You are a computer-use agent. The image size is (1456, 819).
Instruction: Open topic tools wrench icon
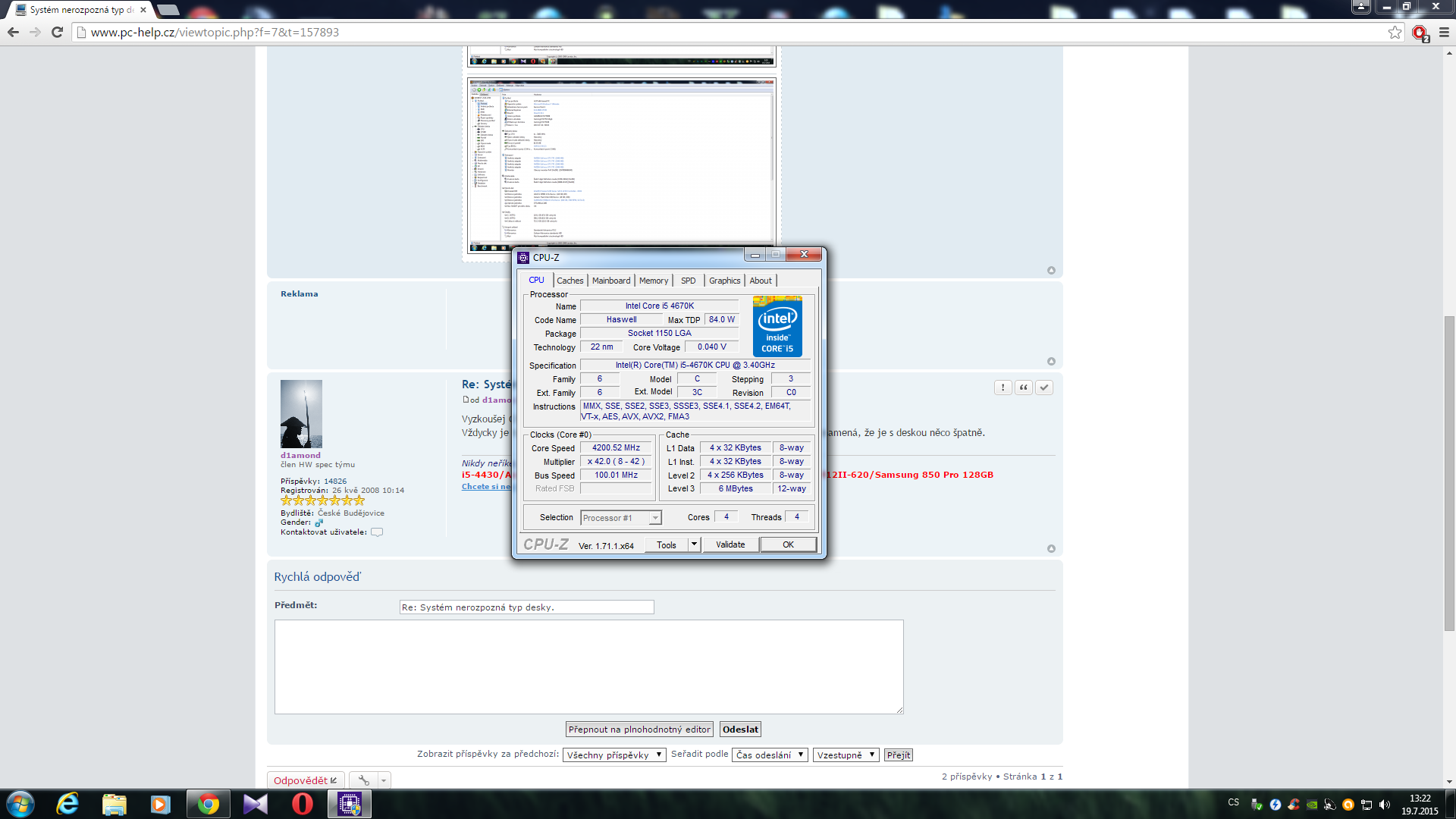coord(364,780)
